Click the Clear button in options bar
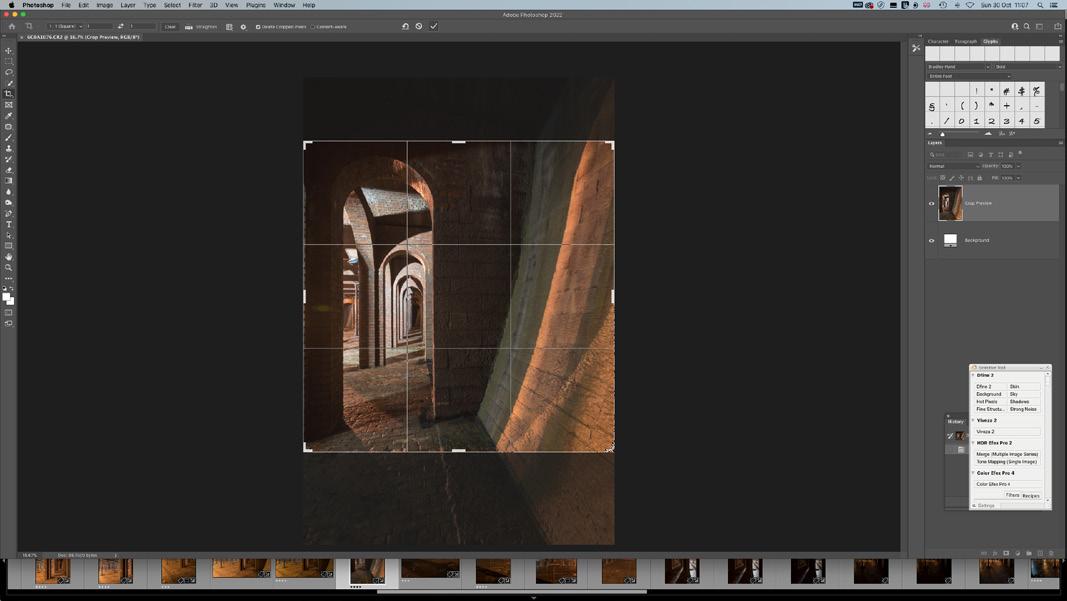This screenshot has width=1067, height=601. tap(170, 27)
